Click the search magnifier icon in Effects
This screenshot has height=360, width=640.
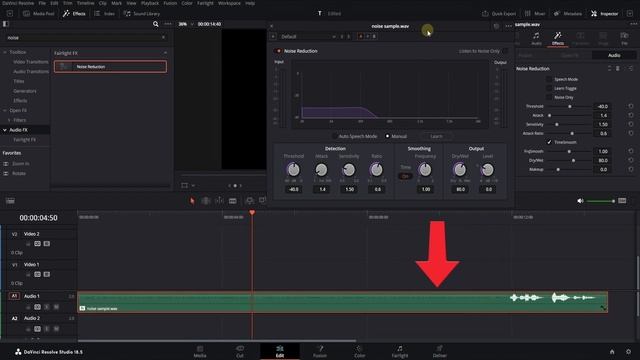(156, 24)
